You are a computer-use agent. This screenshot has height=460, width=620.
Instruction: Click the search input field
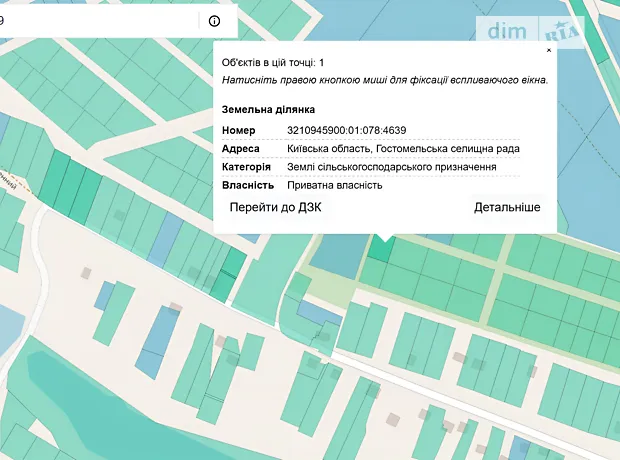point(99,21)
